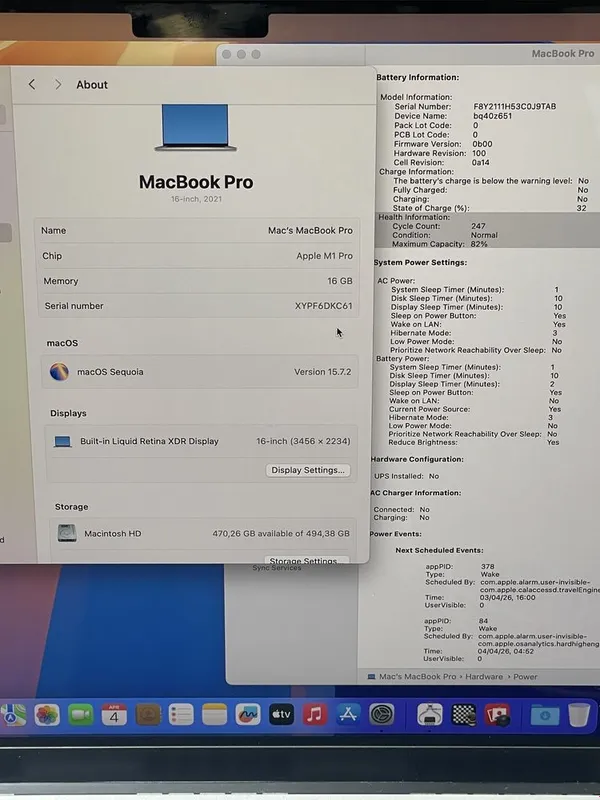The height and width of the screenshot is (800, 600).
Task: Go back using the left chevron
Action: tap(32, 84)
